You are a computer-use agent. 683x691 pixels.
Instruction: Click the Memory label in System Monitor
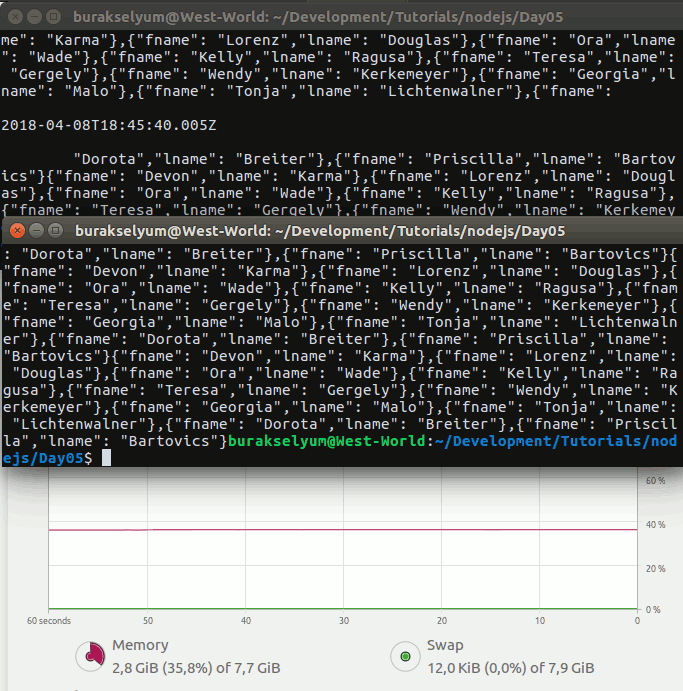pos(140,646)
